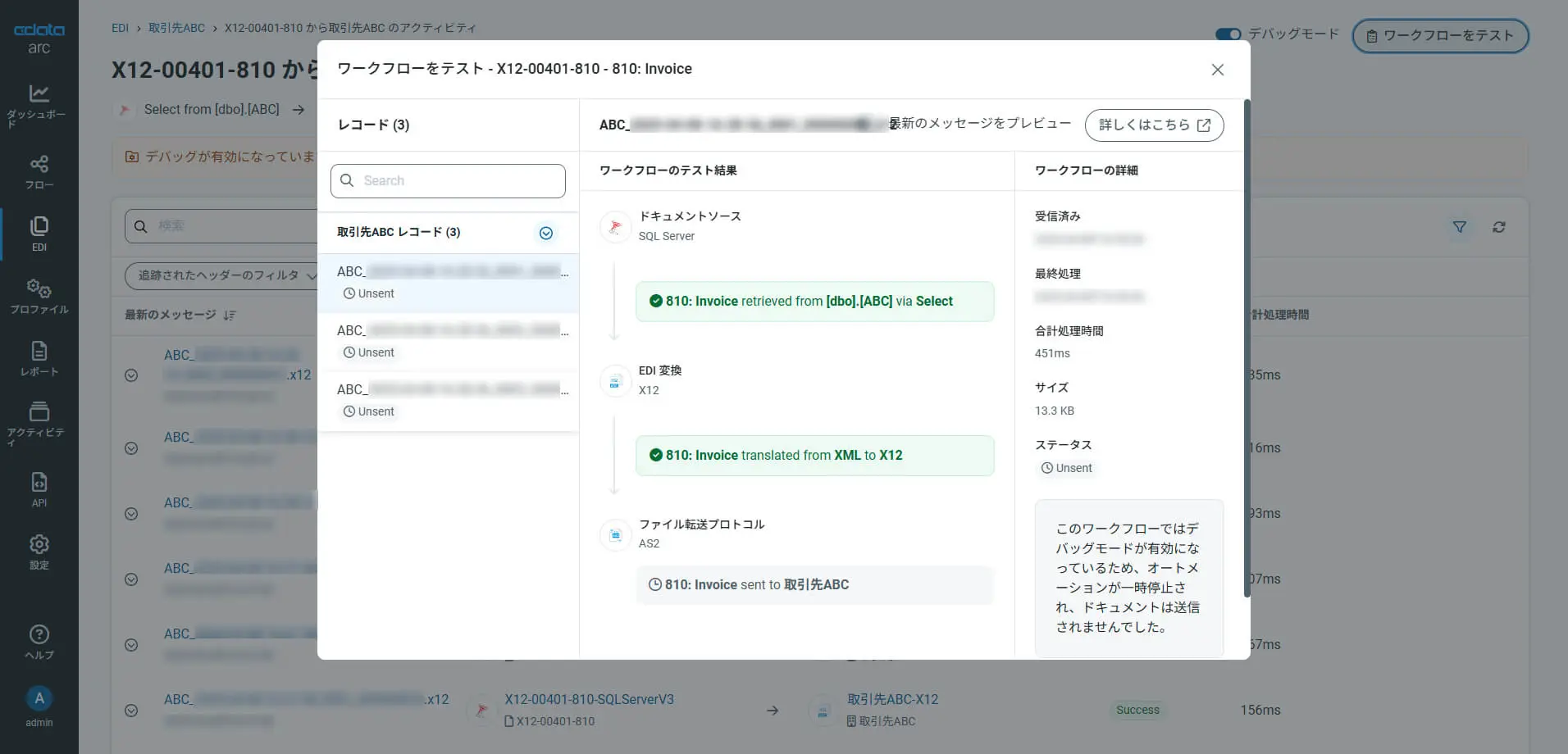Screen dimensions: 1568x754
Task: Click the CData Arc logo
Action: (x=39, y=38)
